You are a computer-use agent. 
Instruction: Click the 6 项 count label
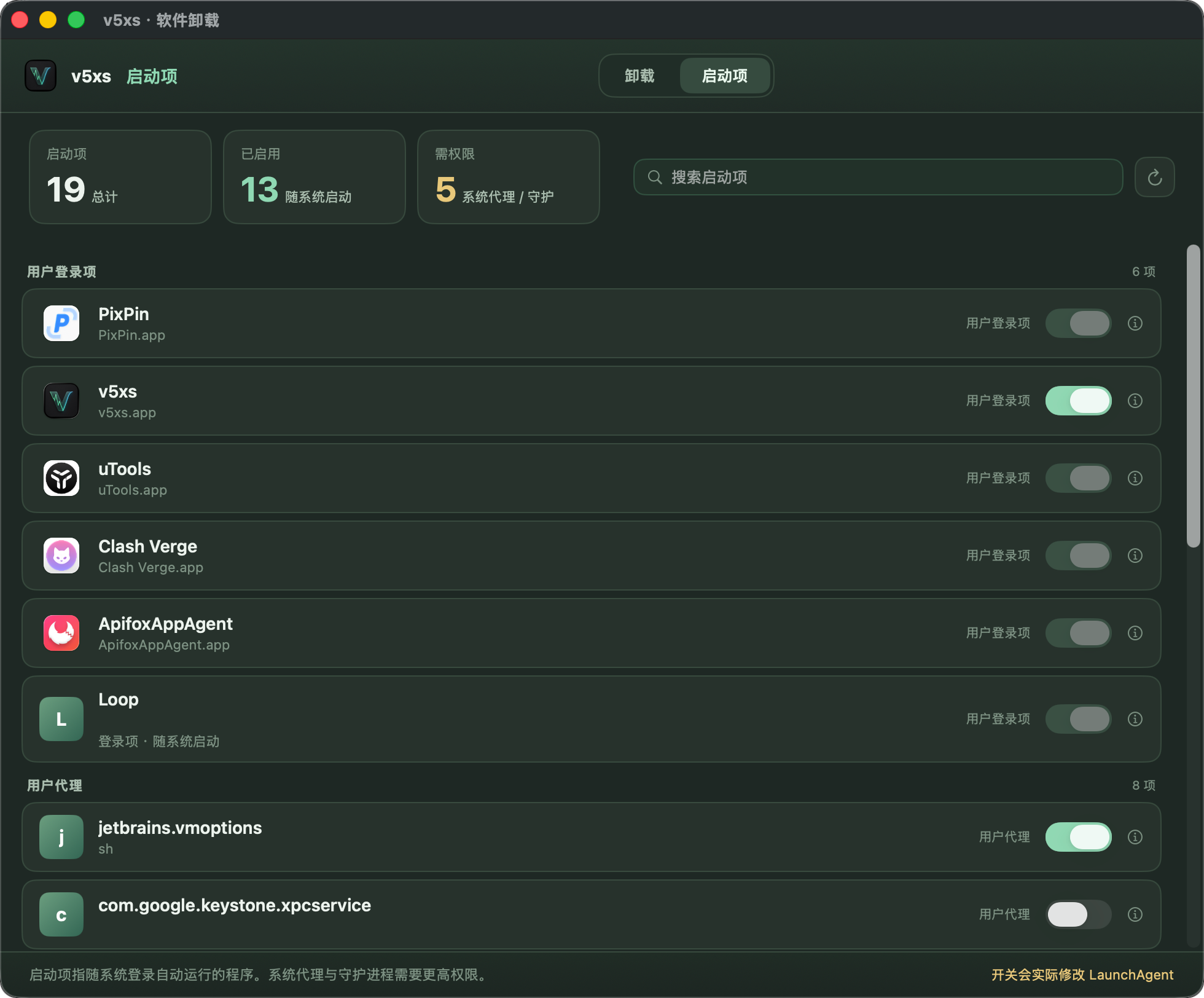coord(1144,272)
